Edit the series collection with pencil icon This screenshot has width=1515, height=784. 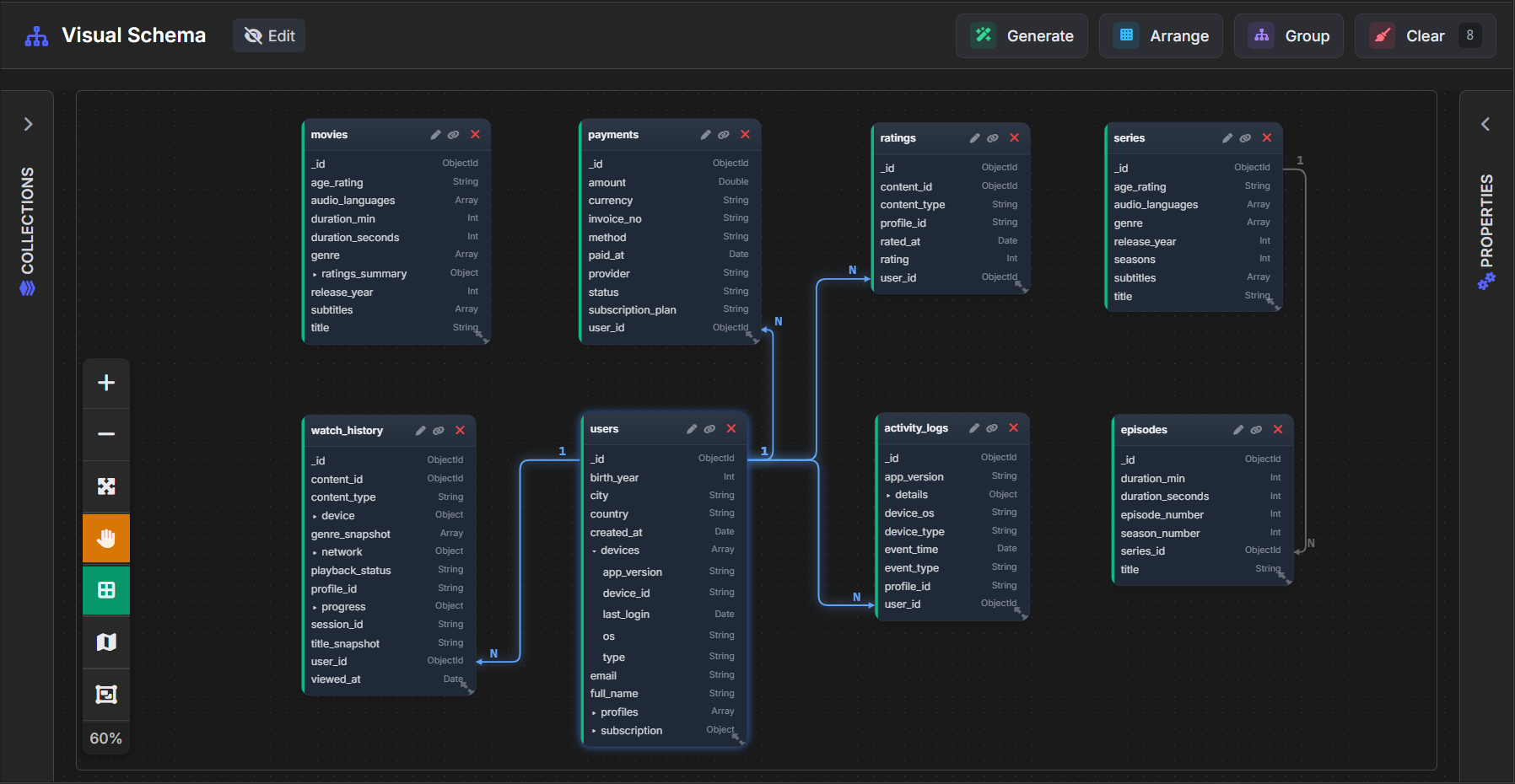pos(1227,138)
